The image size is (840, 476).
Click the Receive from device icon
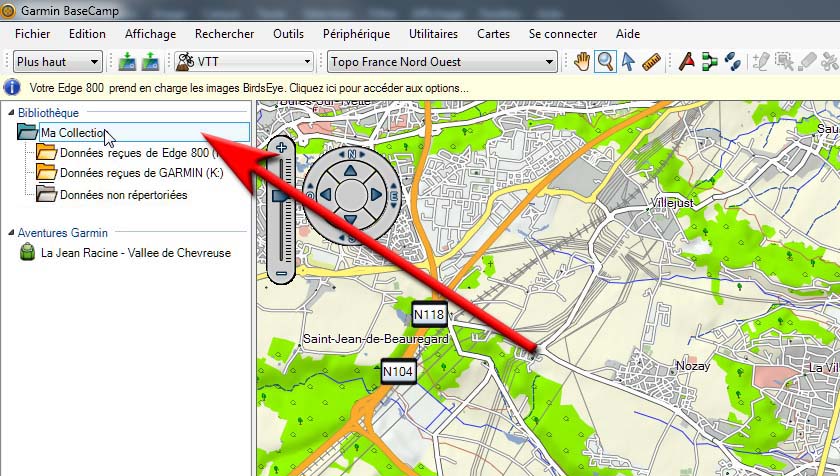(151, 62)
